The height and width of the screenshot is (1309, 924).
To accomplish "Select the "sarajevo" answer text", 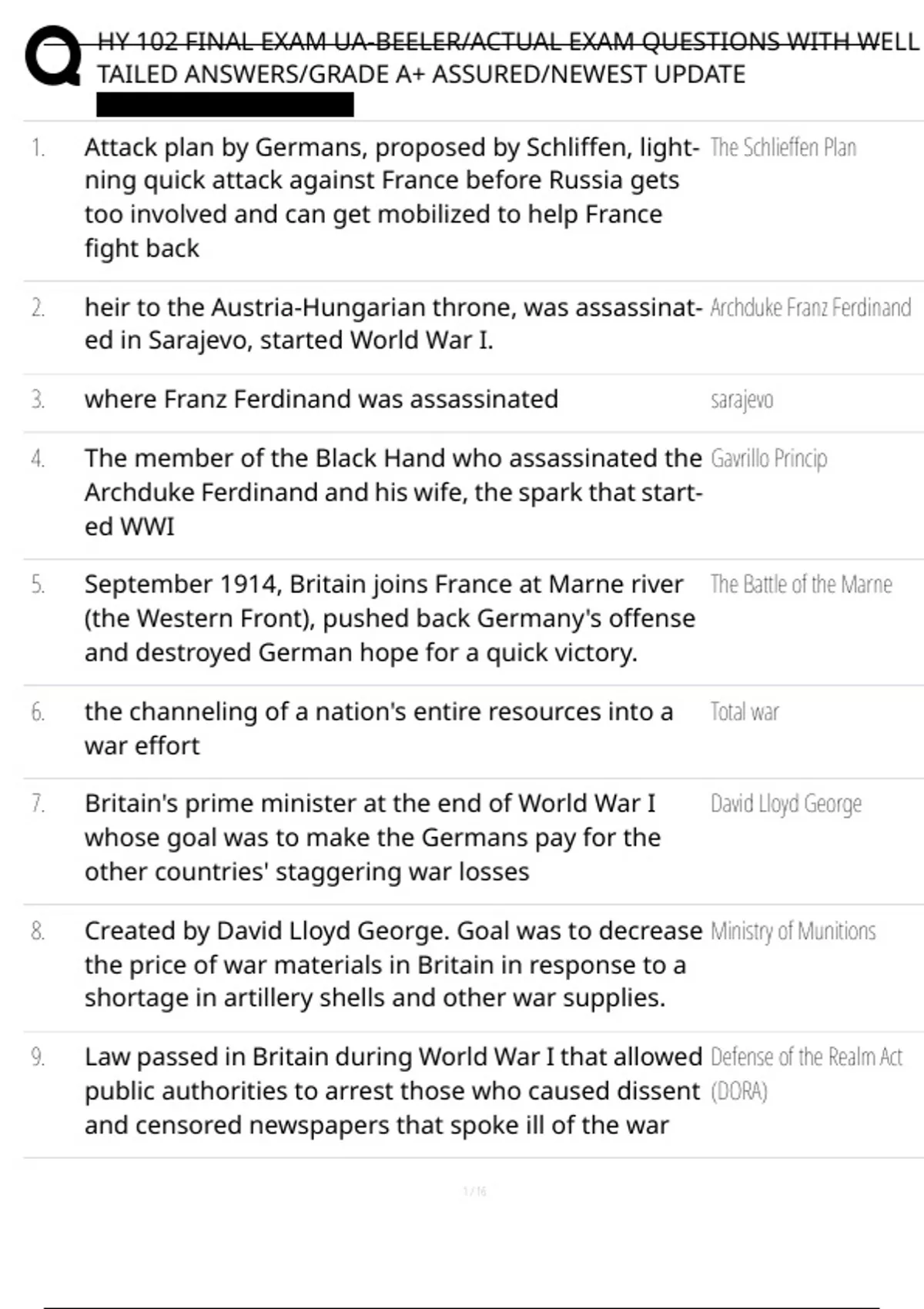I will [742, 400].
